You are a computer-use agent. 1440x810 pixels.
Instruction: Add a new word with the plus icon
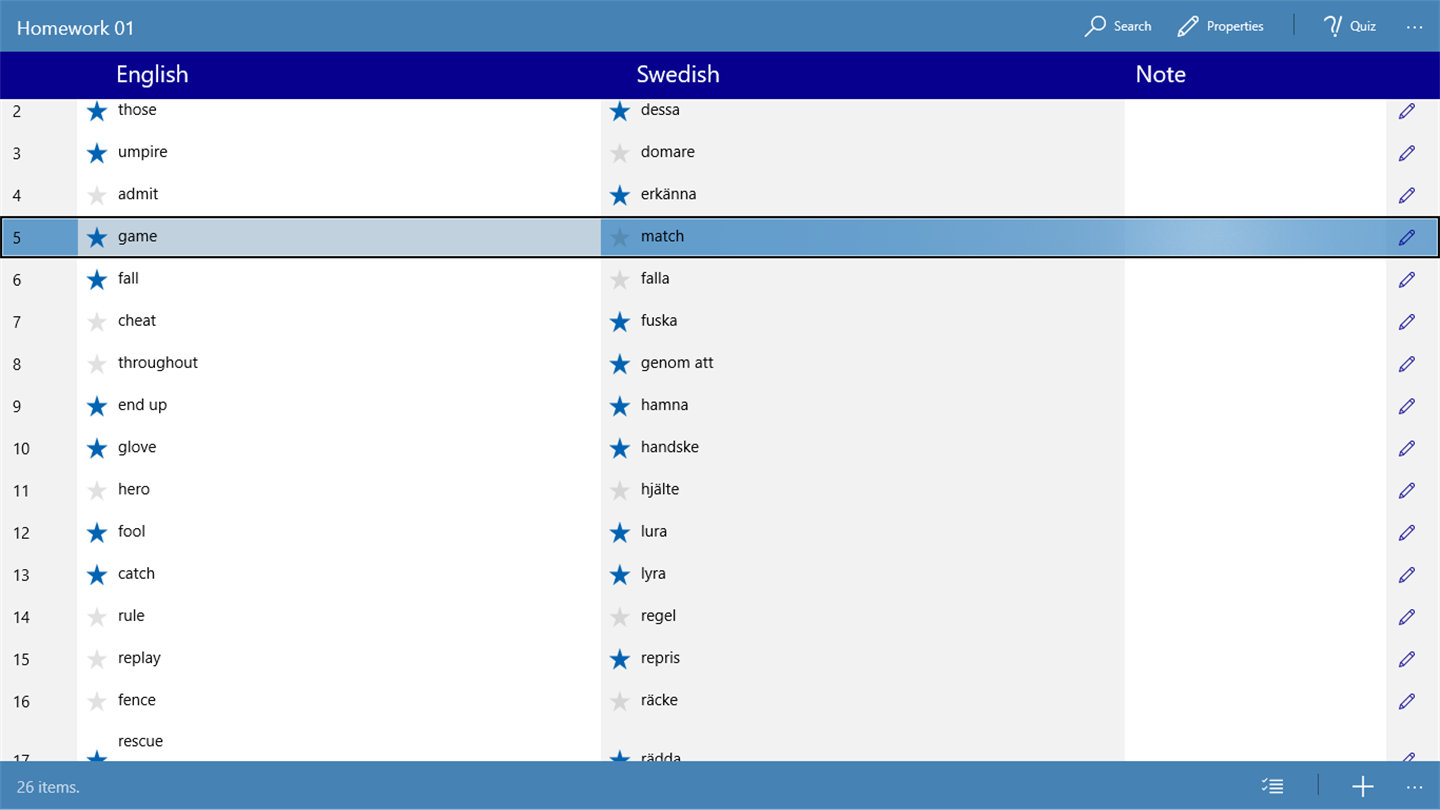point(1362,786)
